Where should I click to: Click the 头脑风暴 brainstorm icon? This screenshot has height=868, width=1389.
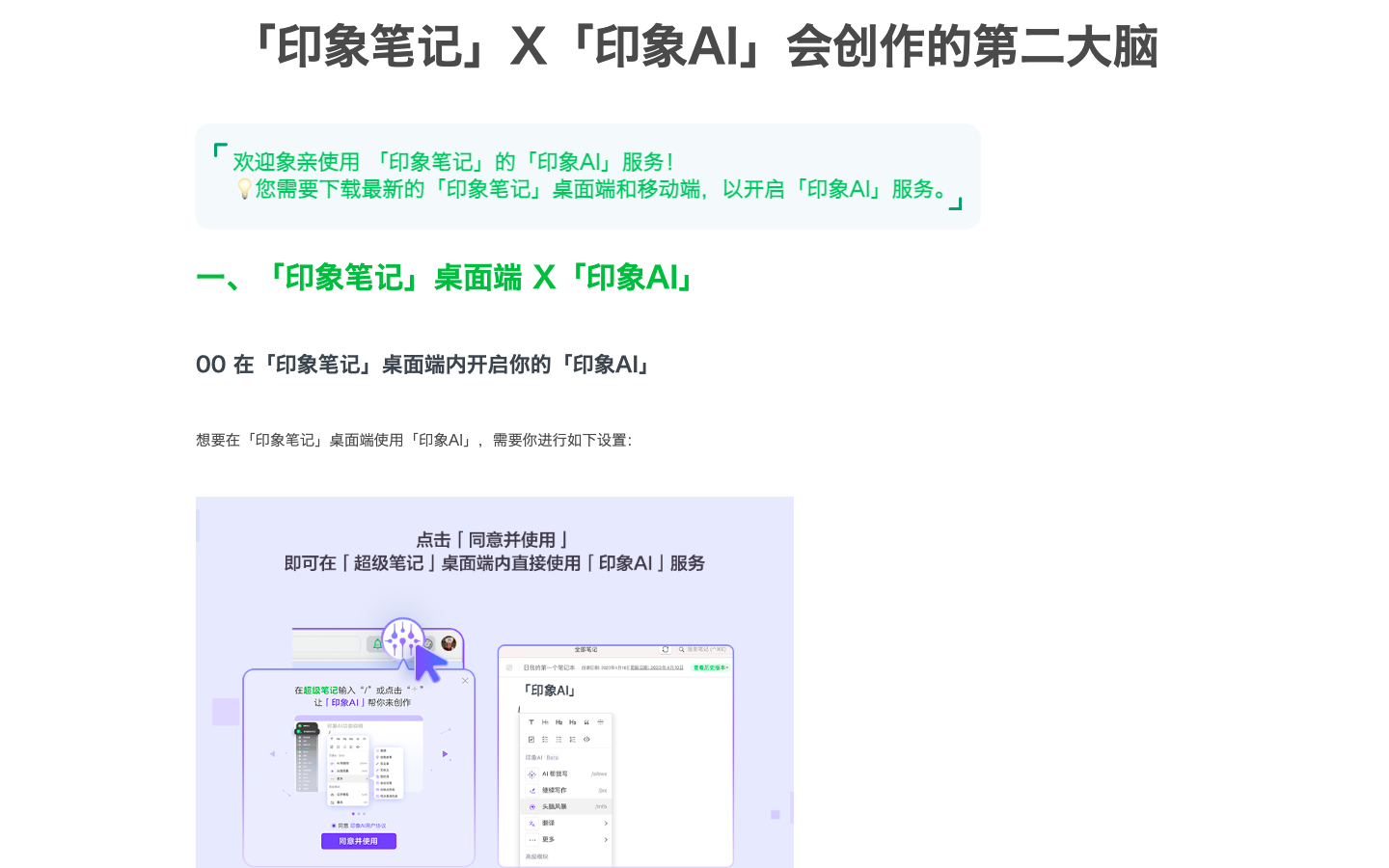point(531,806)
